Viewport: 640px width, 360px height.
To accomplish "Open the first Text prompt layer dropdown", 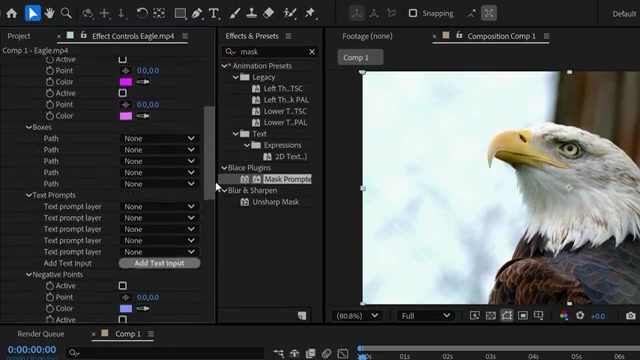I will pos(159,207).
